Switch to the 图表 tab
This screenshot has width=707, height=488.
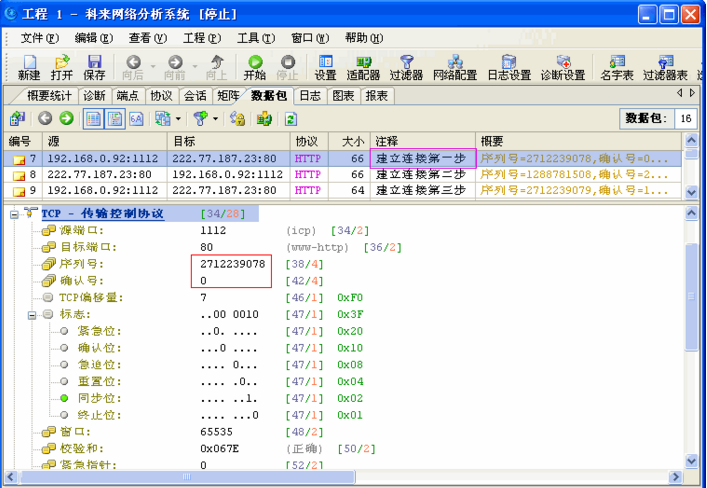coord(344,96)
